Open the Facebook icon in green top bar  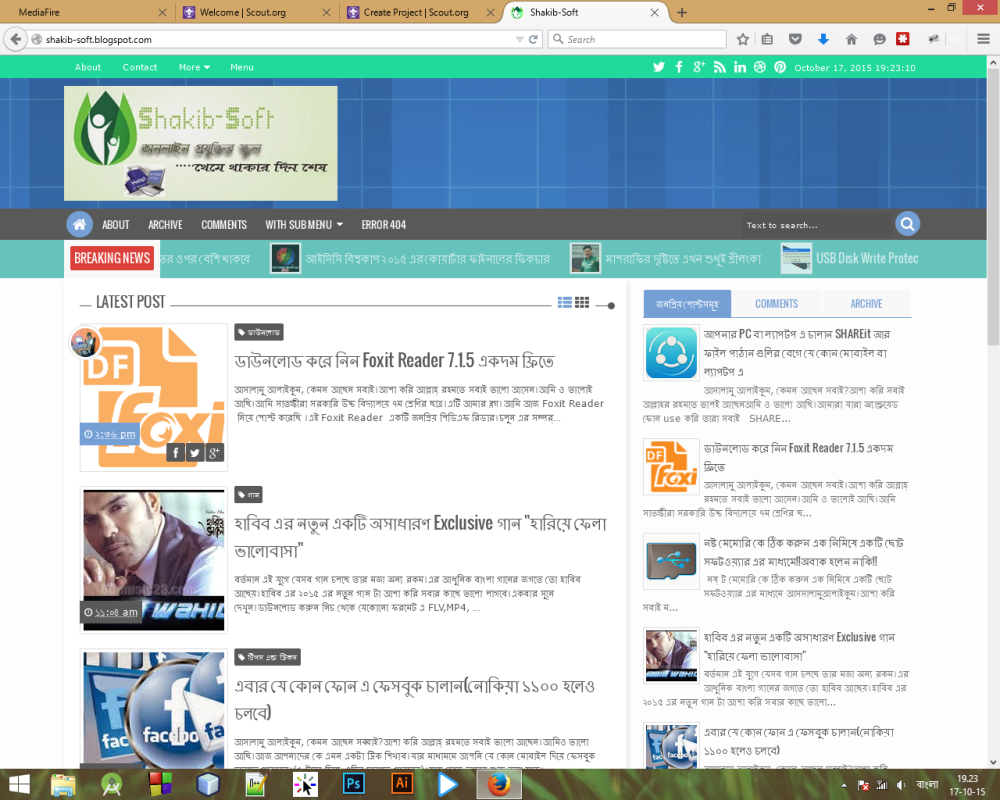679,67
